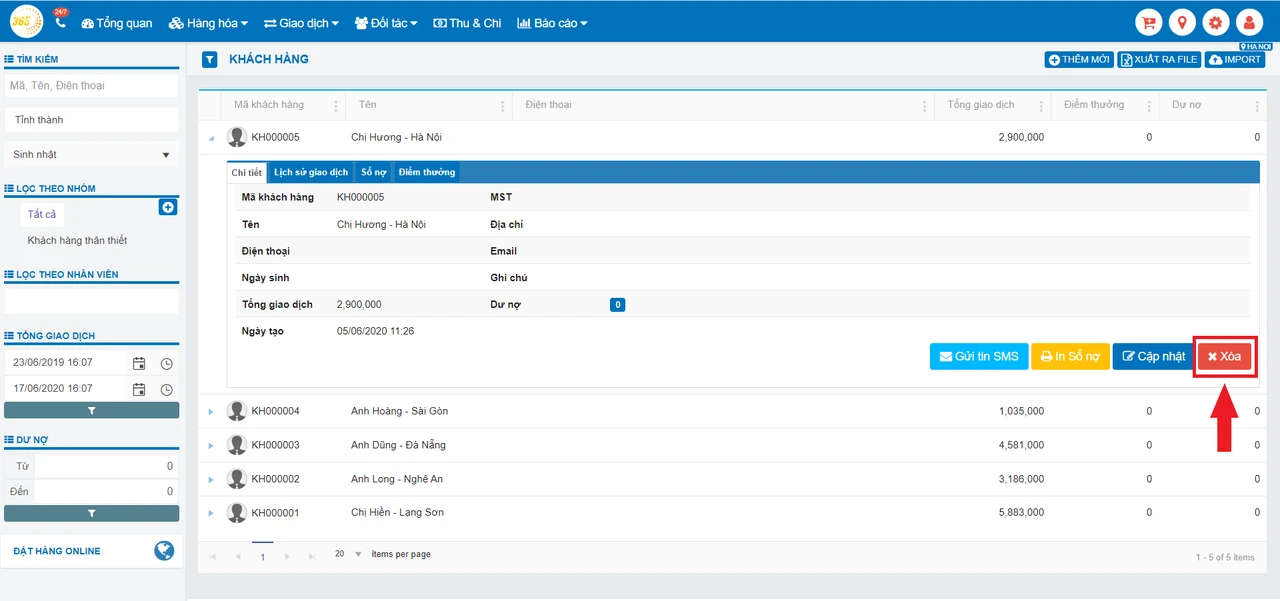Switch to Lịch sử giao dịch tab

311,172
